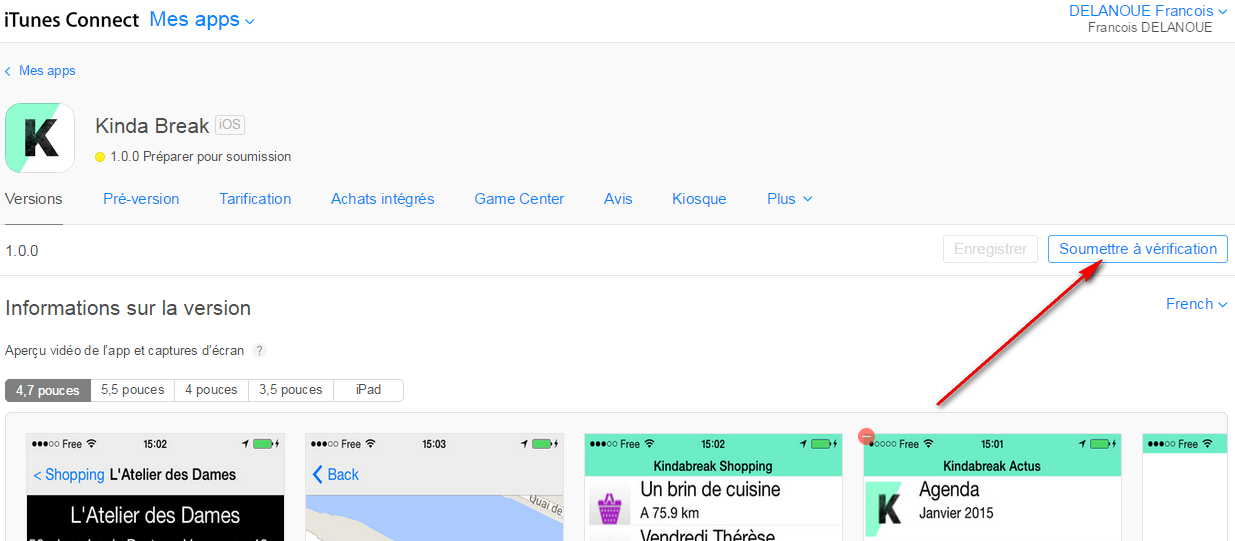Select the iPad screen size
Image resolution: width=1235 pixels, height=541 pixels.
(x=368, y=390)
